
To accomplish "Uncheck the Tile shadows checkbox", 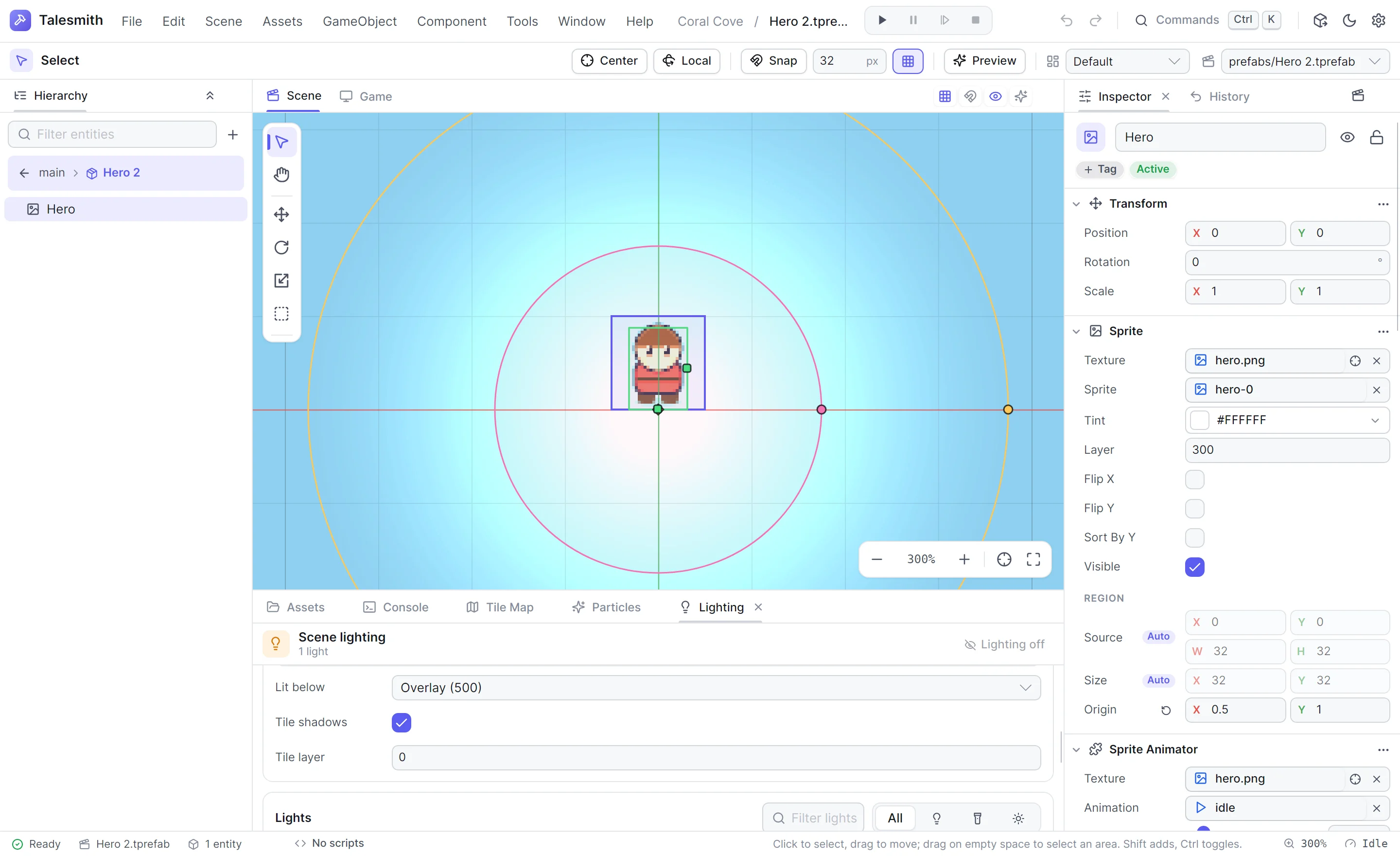I will 401,722.
